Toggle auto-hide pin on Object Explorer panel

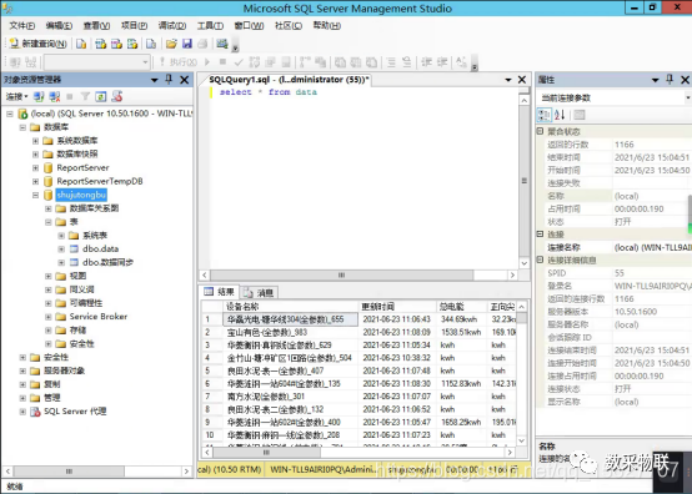click(168, 80)
